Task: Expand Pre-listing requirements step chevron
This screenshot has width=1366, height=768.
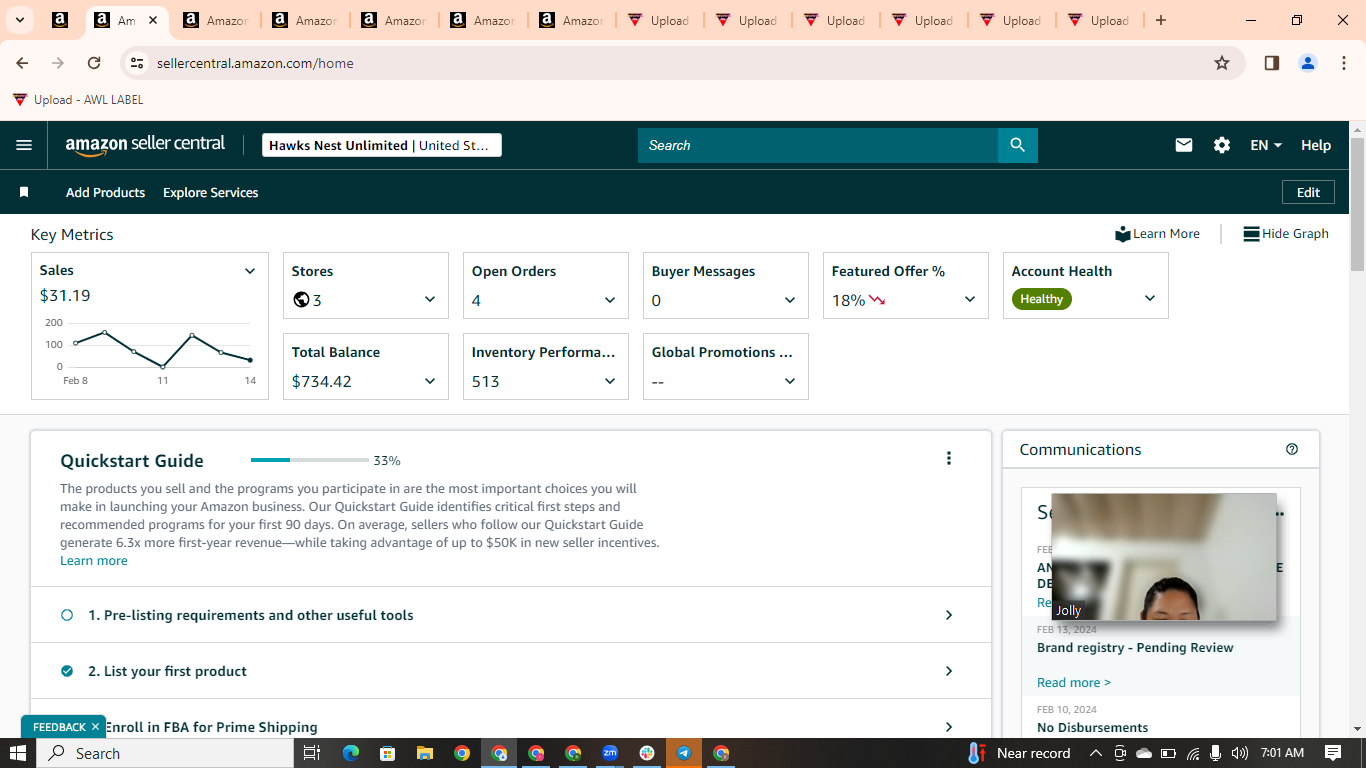Action: point(949,615)
